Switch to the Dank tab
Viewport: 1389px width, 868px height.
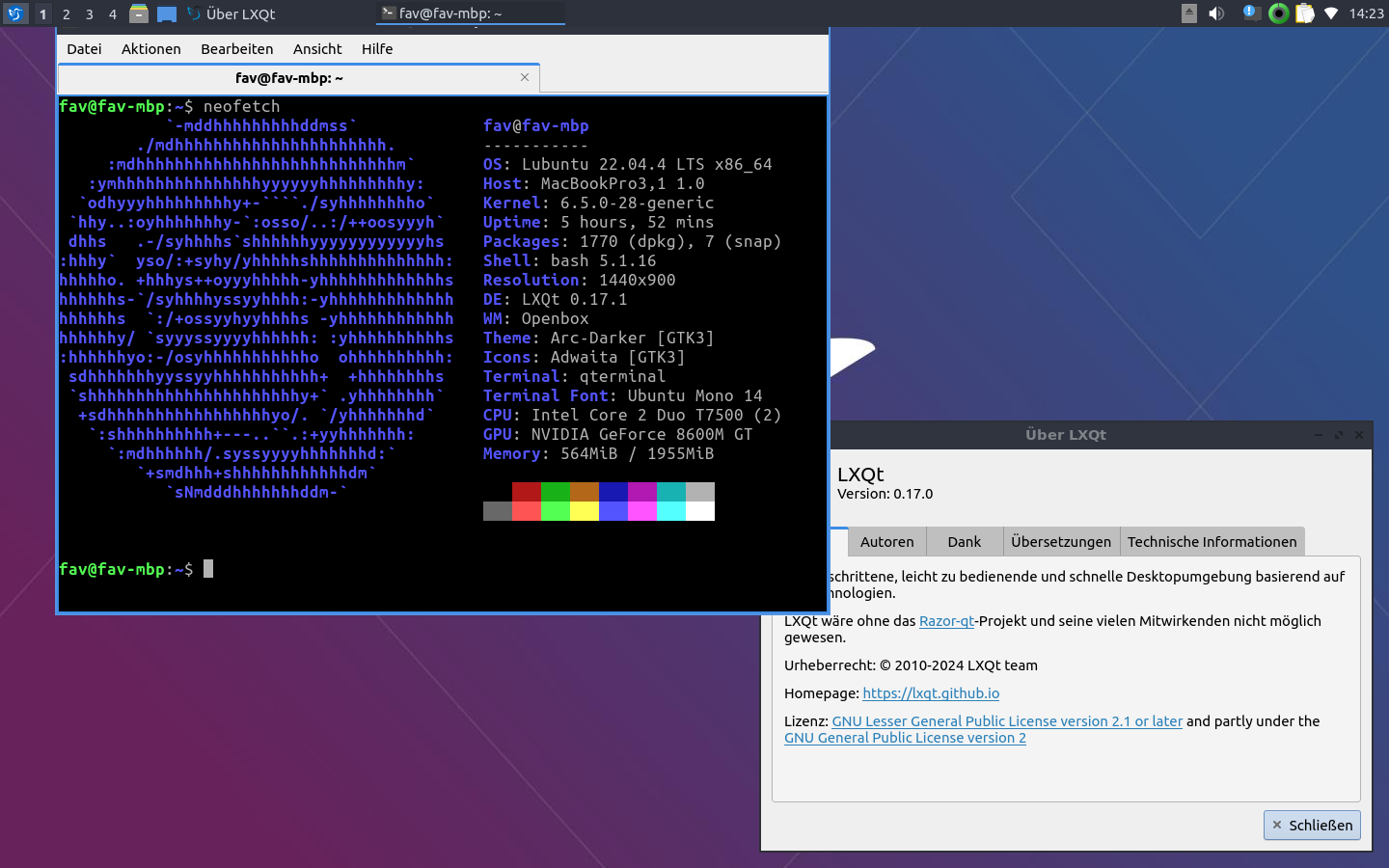(x=964, y=542)
